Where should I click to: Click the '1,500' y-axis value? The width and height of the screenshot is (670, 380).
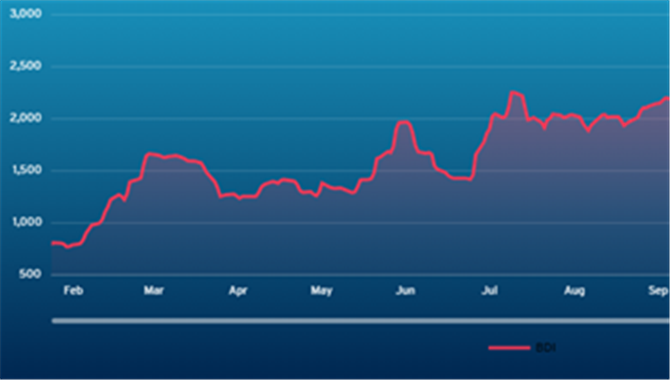coord(27,170)
